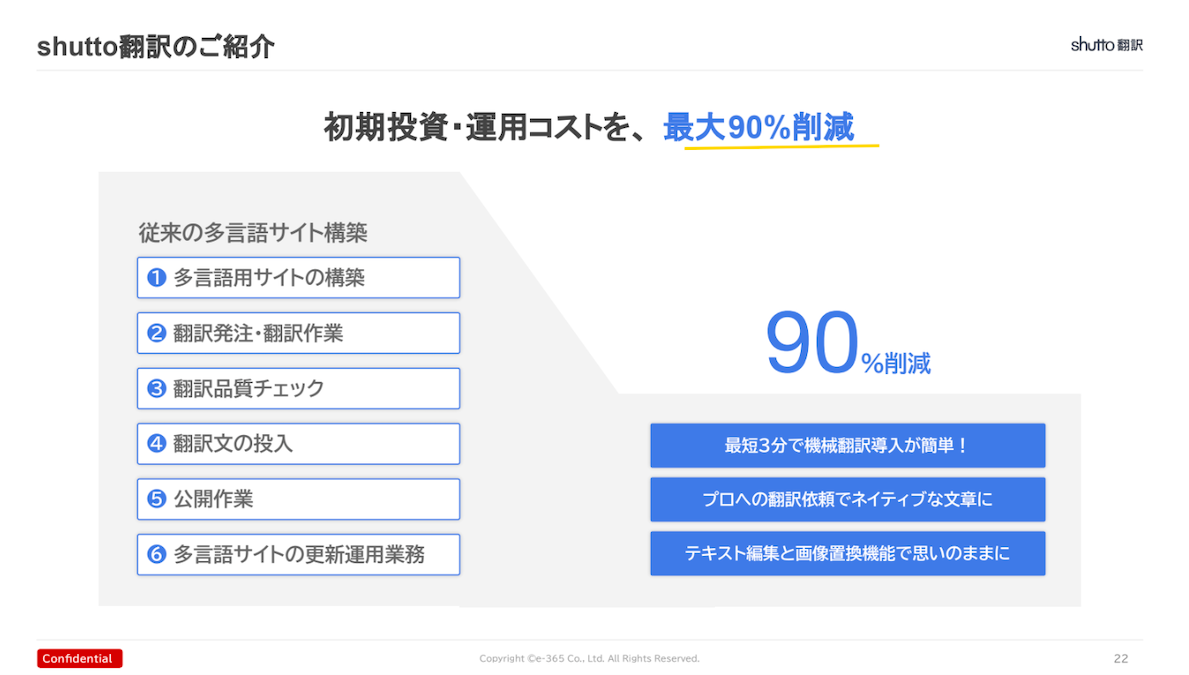Screen dimensions: 1189x675
Task: Click the heading 従来の多言語サイト構築
Action: (x=253, y=232)
